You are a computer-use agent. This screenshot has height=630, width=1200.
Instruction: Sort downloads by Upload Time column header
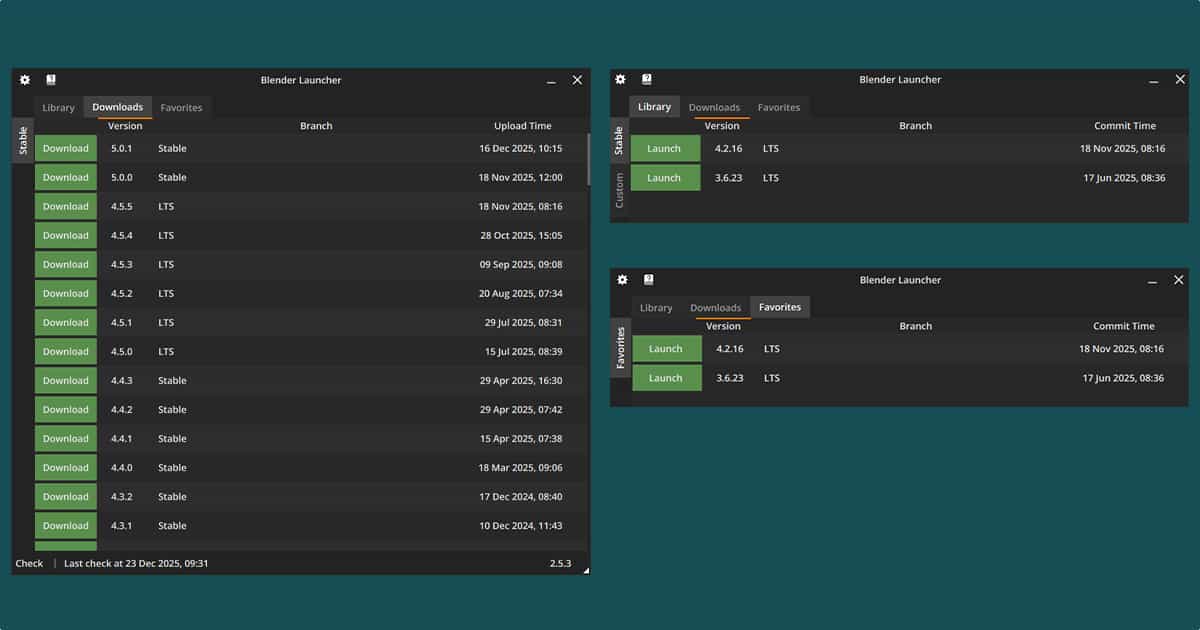(522, 126)
